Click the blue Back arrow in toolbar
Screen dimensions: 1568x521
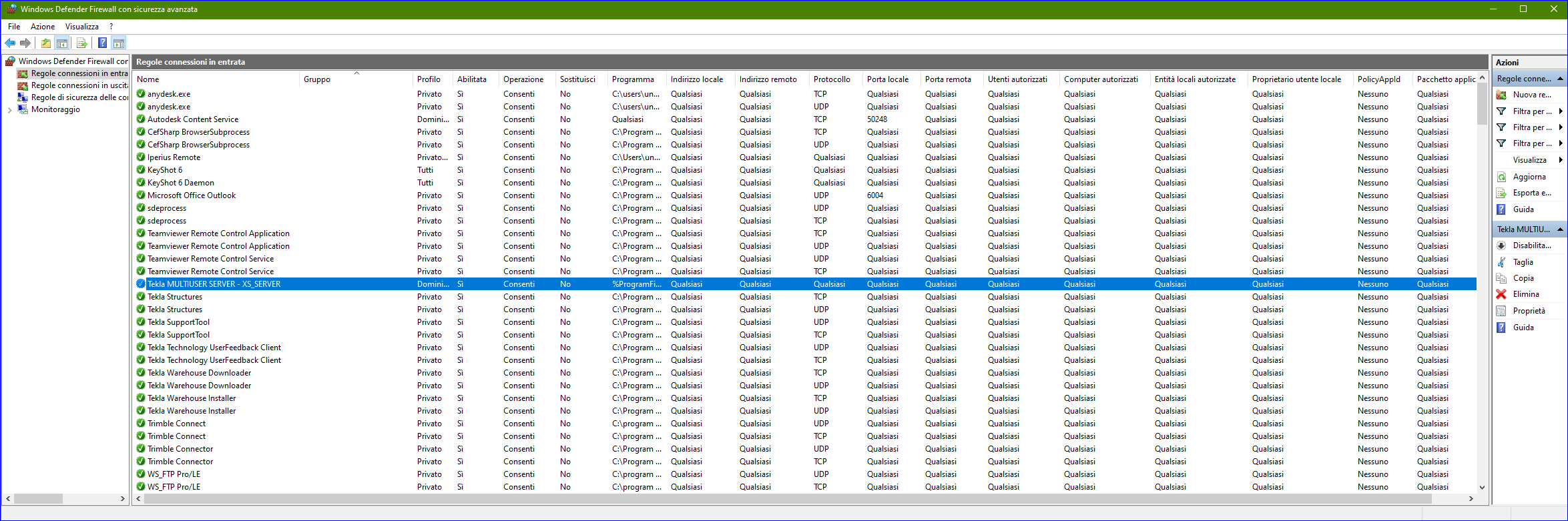pyautogui.click(x=10, y=43)
